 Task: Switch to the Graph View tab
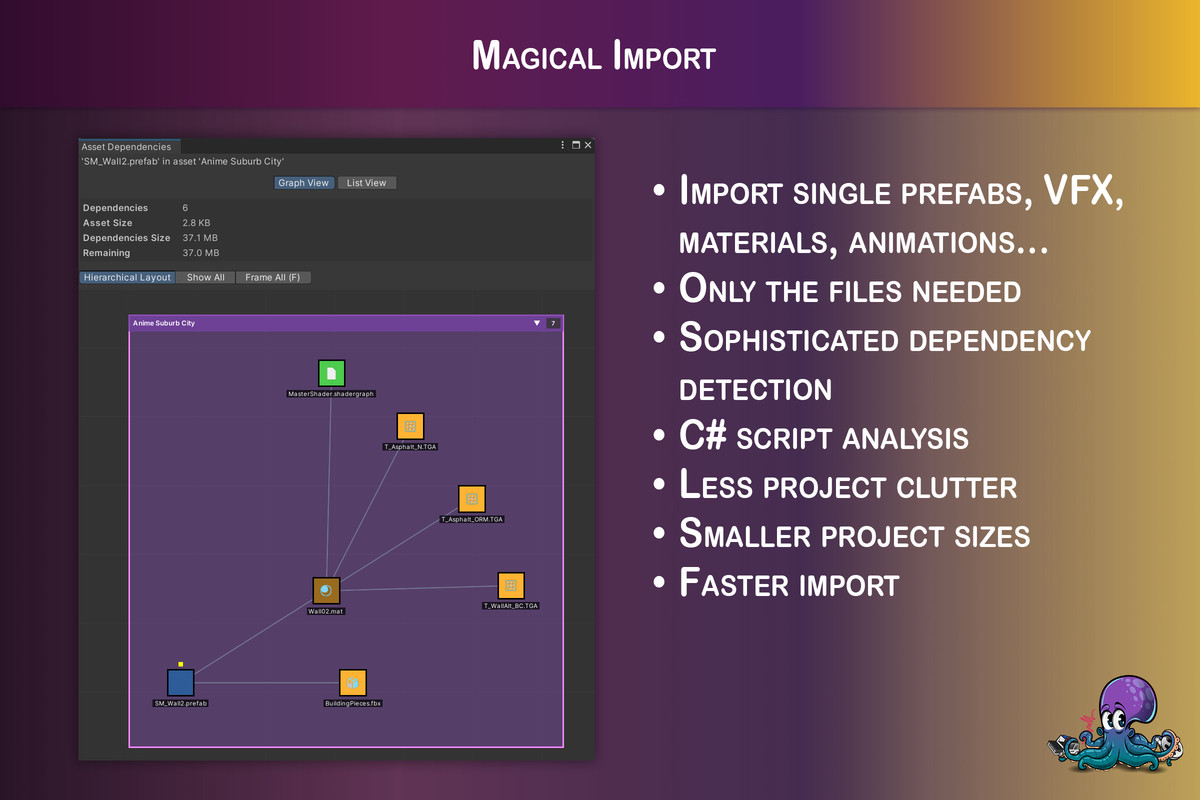303,182
